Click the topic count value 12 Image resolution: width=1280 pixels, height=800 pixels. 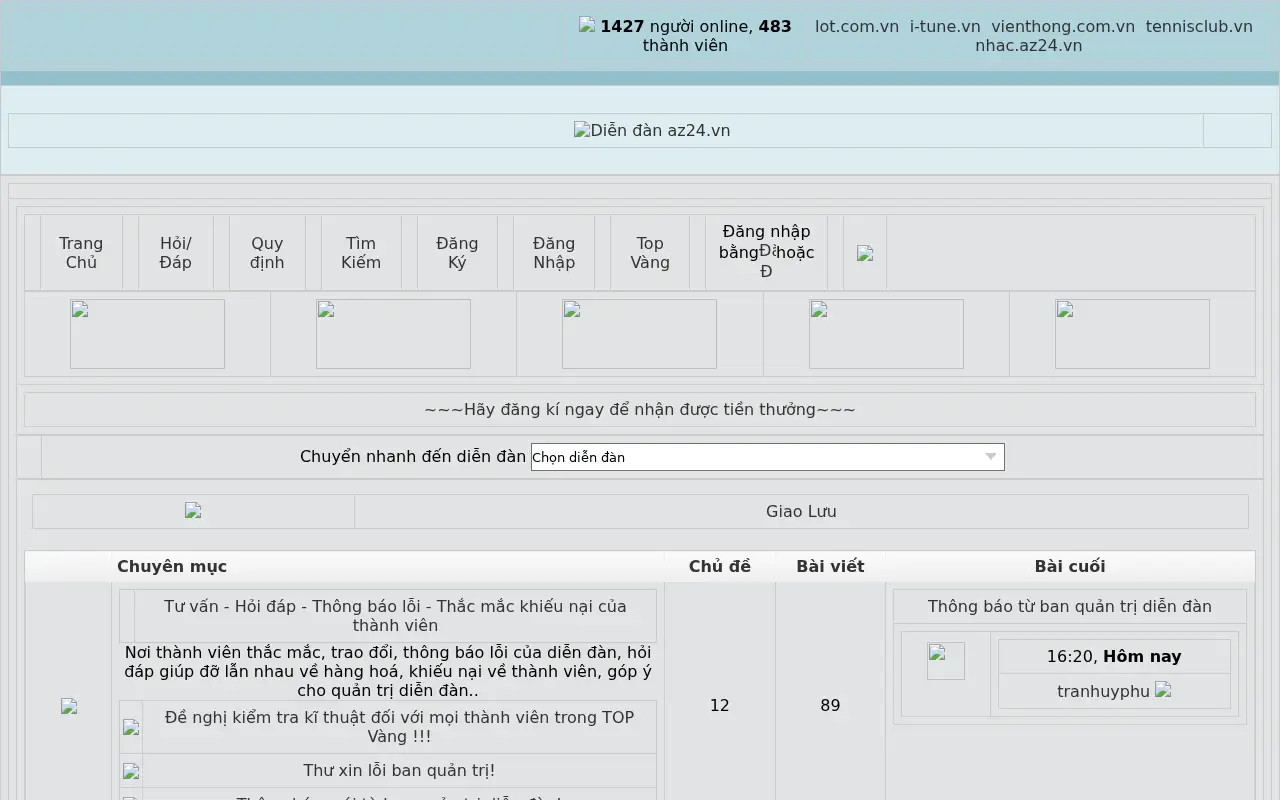click(x=719, y=706)
